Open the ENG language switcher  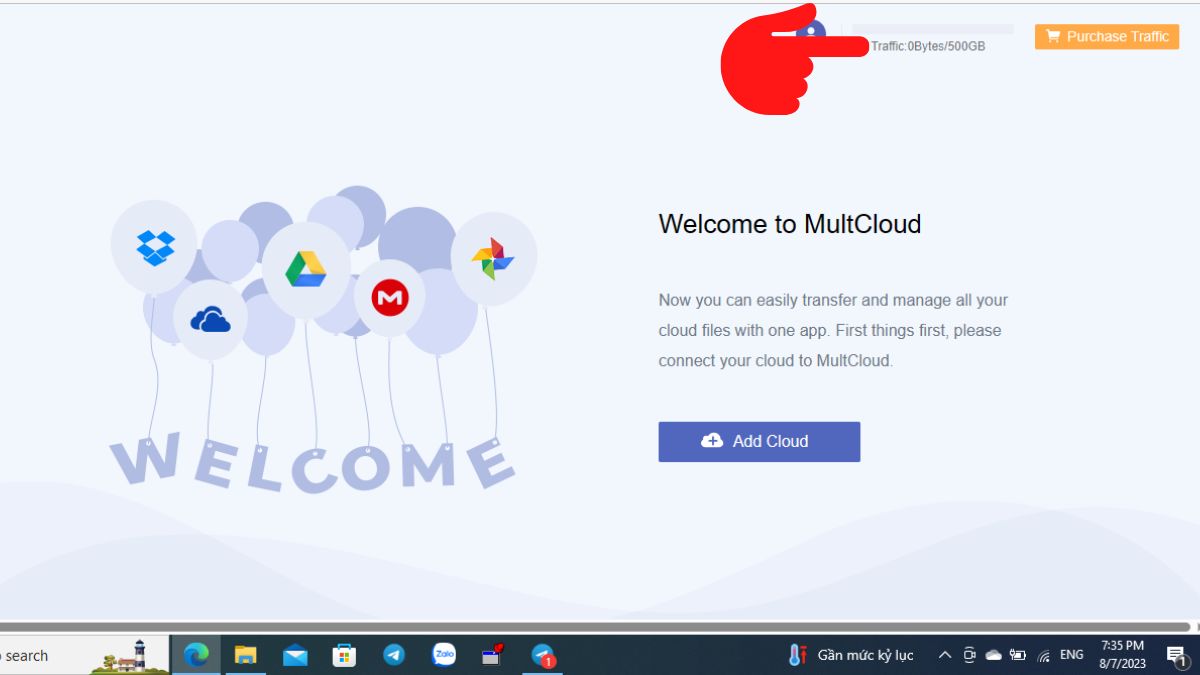click(1070, 655)
